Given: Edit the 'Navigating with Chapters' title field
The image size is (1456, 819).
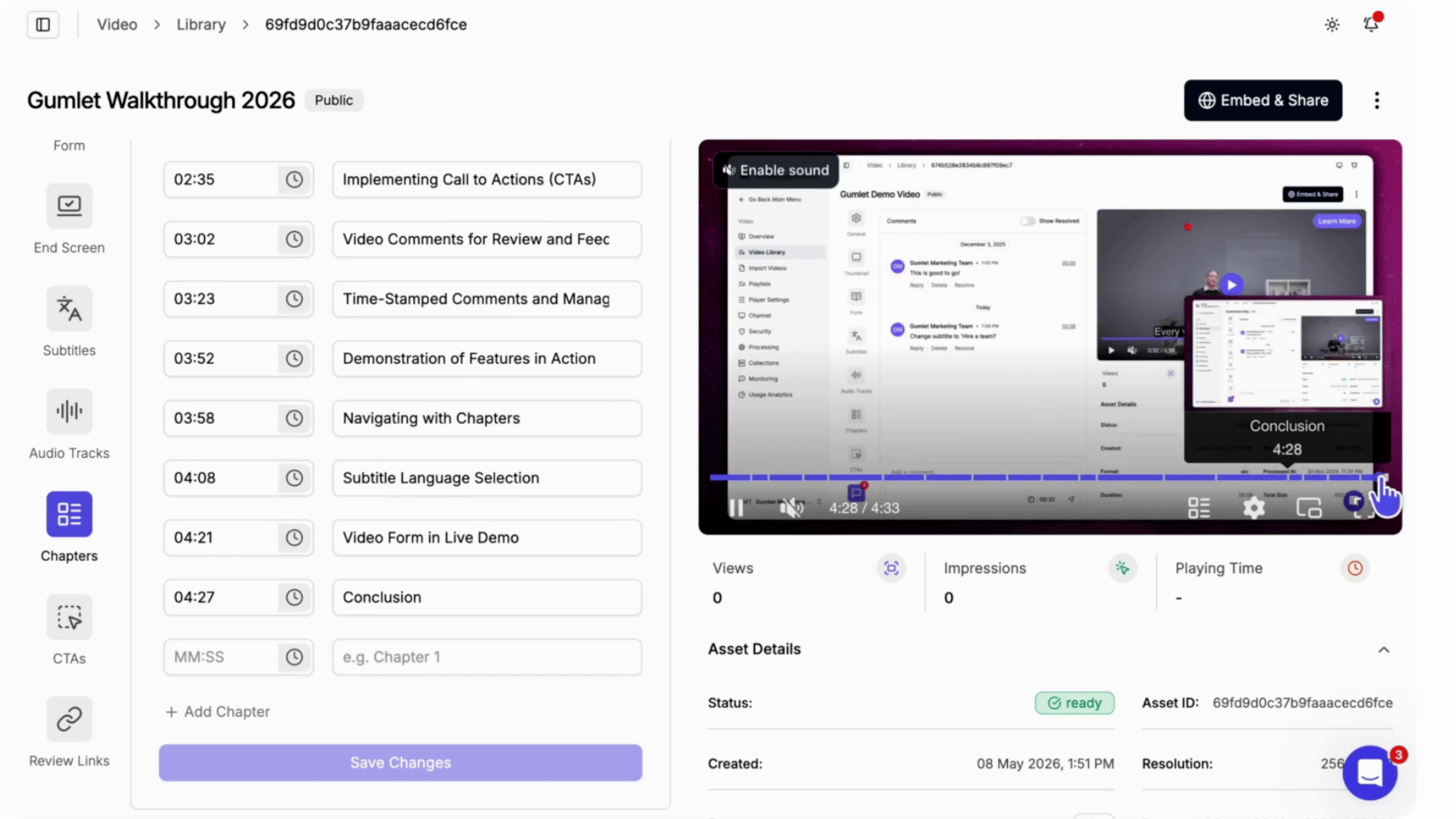Looking at the screenshot, I should click(487, 419).
